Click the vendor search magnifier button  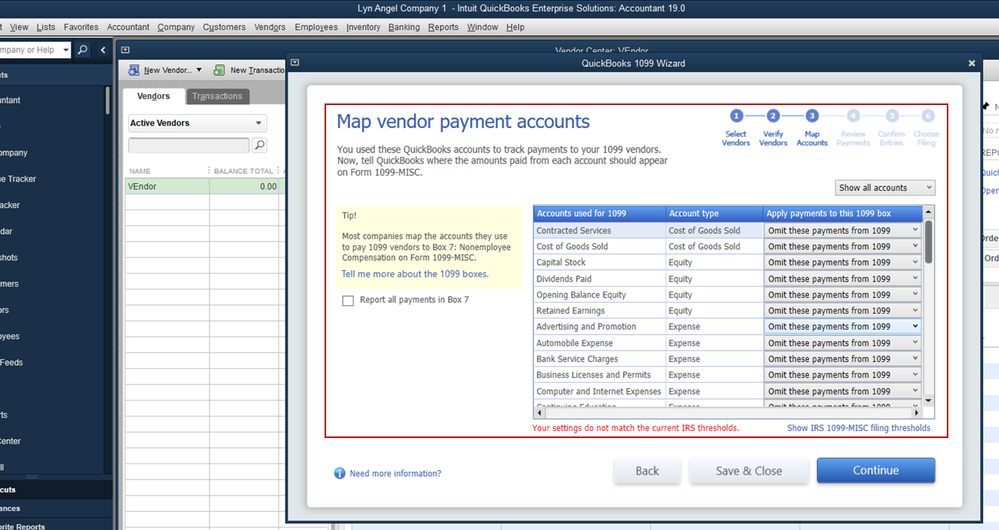coord(259,145)
